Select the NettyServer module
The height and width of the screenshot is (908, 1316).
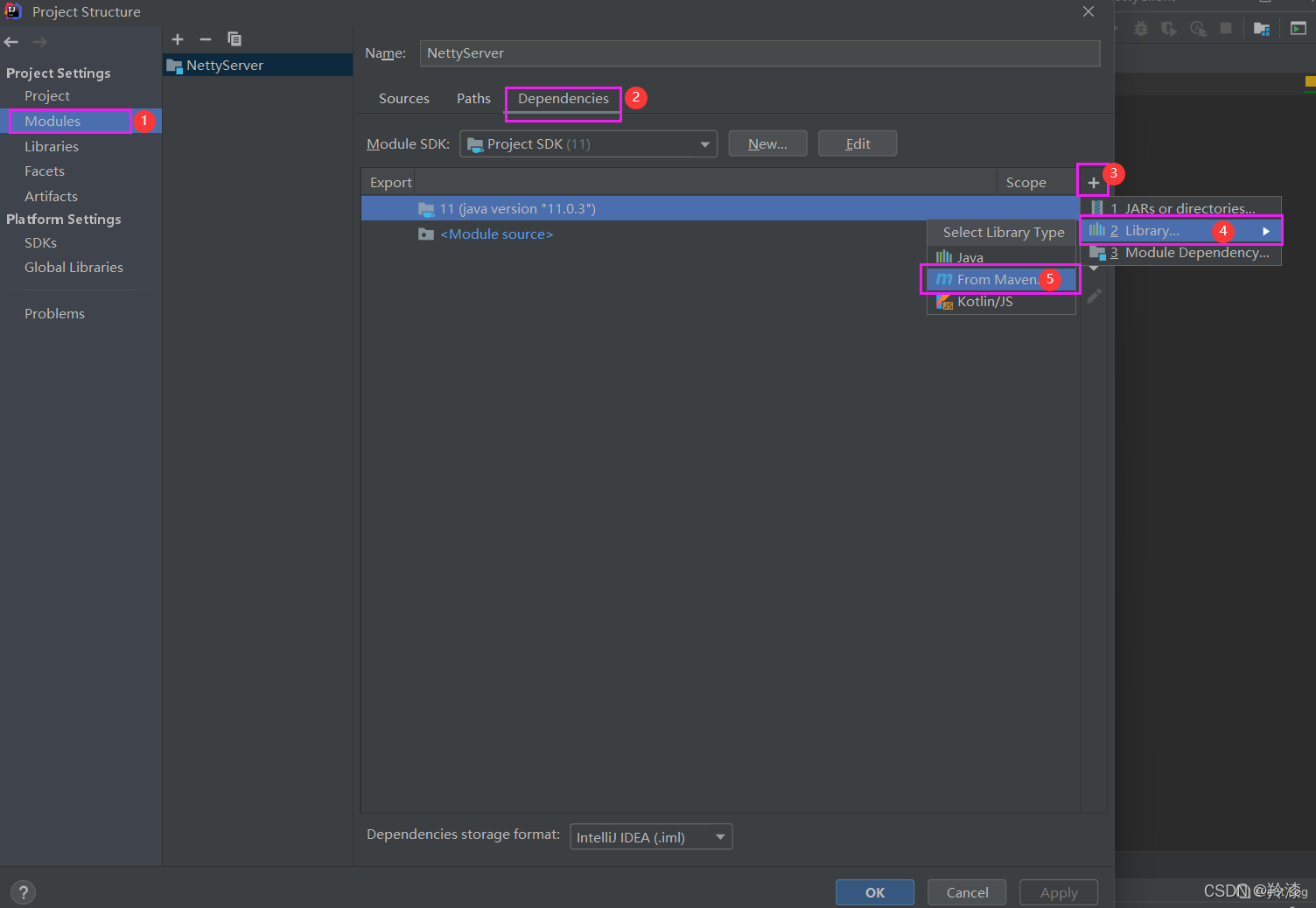pos(257,66)
